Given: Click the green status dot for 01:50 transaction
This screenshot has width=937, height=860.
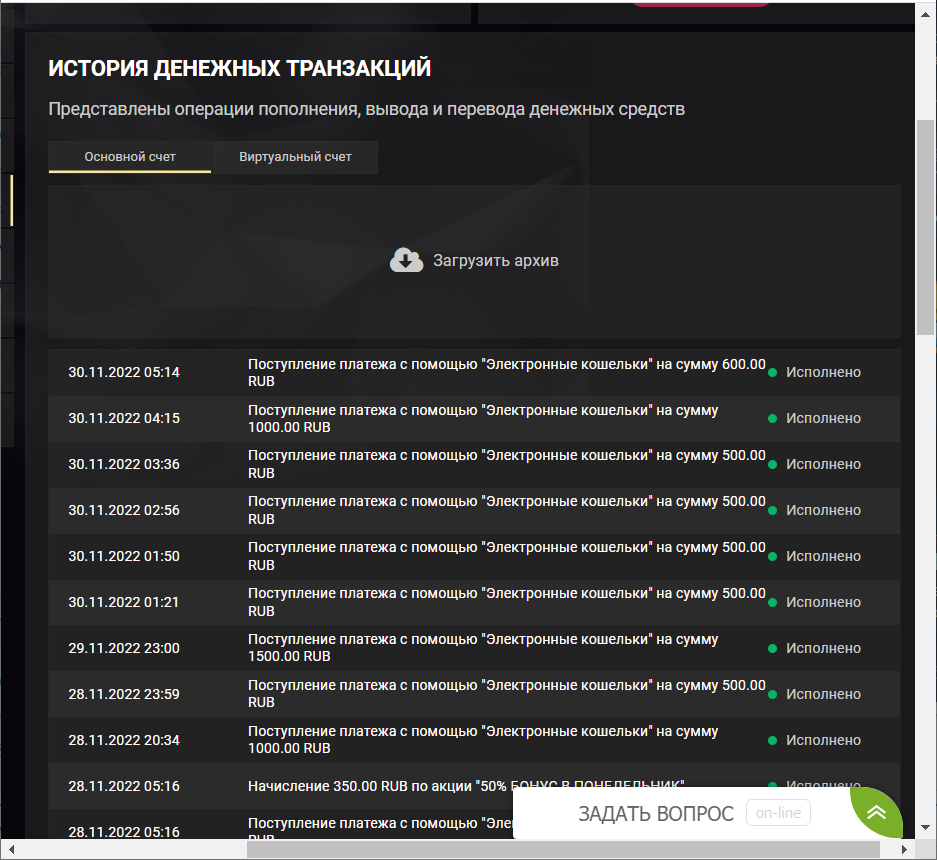Looking at the screenshot, I should point(772,556).
